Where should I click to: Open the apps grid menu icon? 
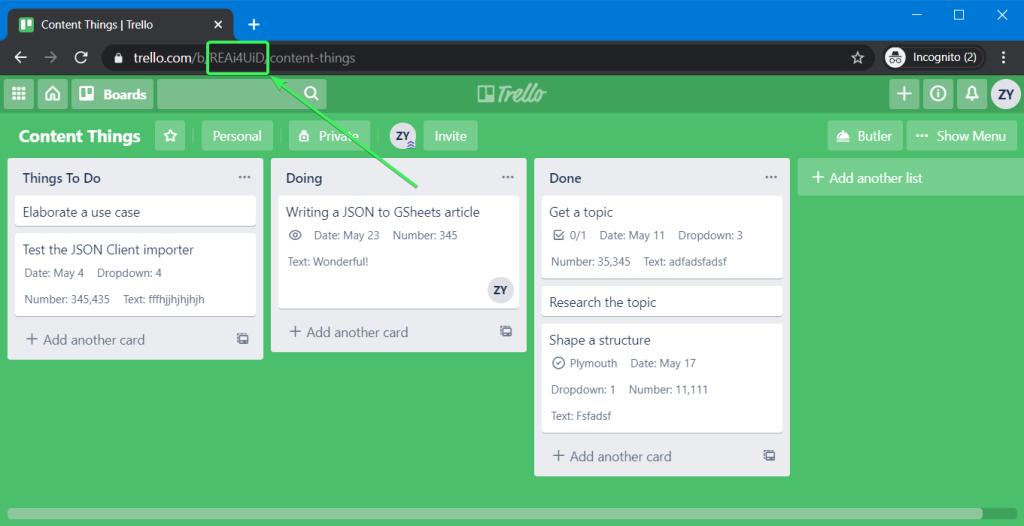click(x=19, y=94)
